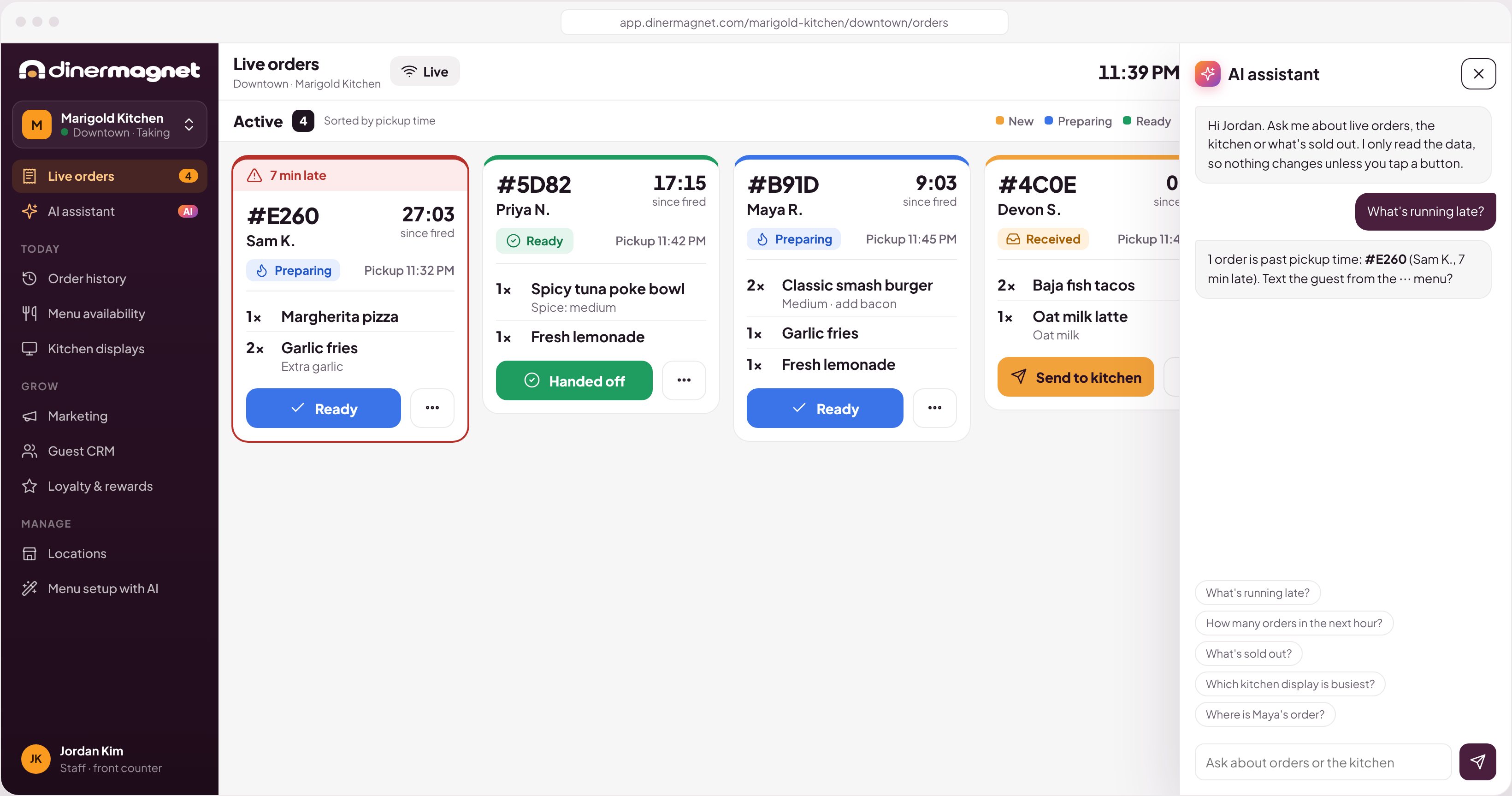Image resolution: width=1512 pixels, height=796 pixels.
Task: Open more options for order #E260
Action: 432,408
